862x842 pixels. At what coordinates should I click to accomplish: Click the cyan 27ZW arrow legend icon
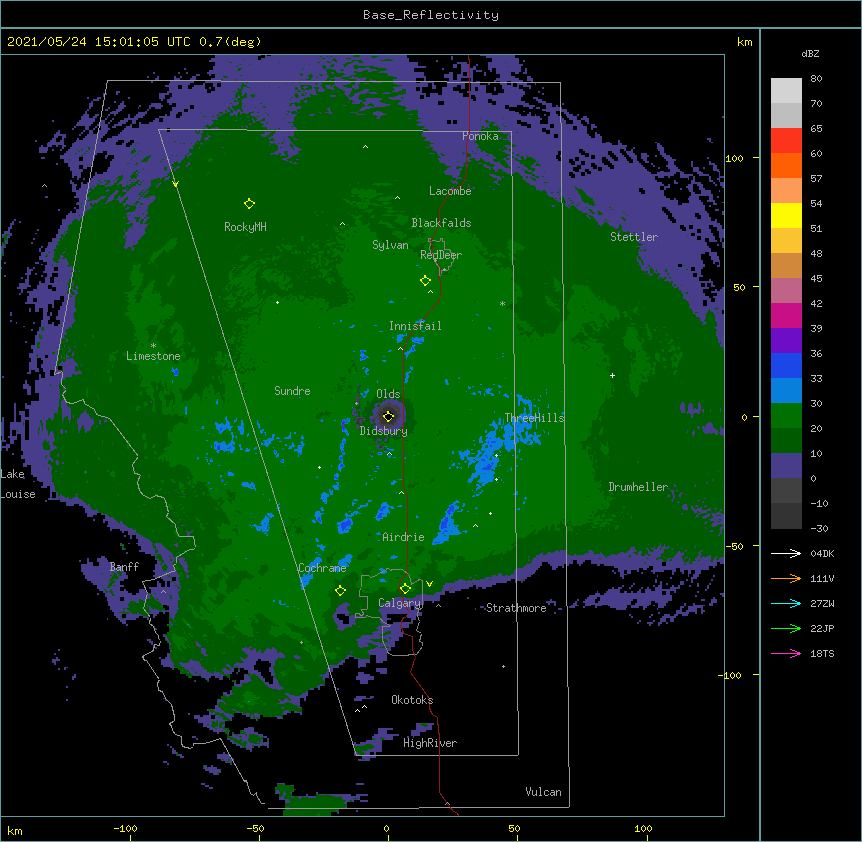click(786, 603)
